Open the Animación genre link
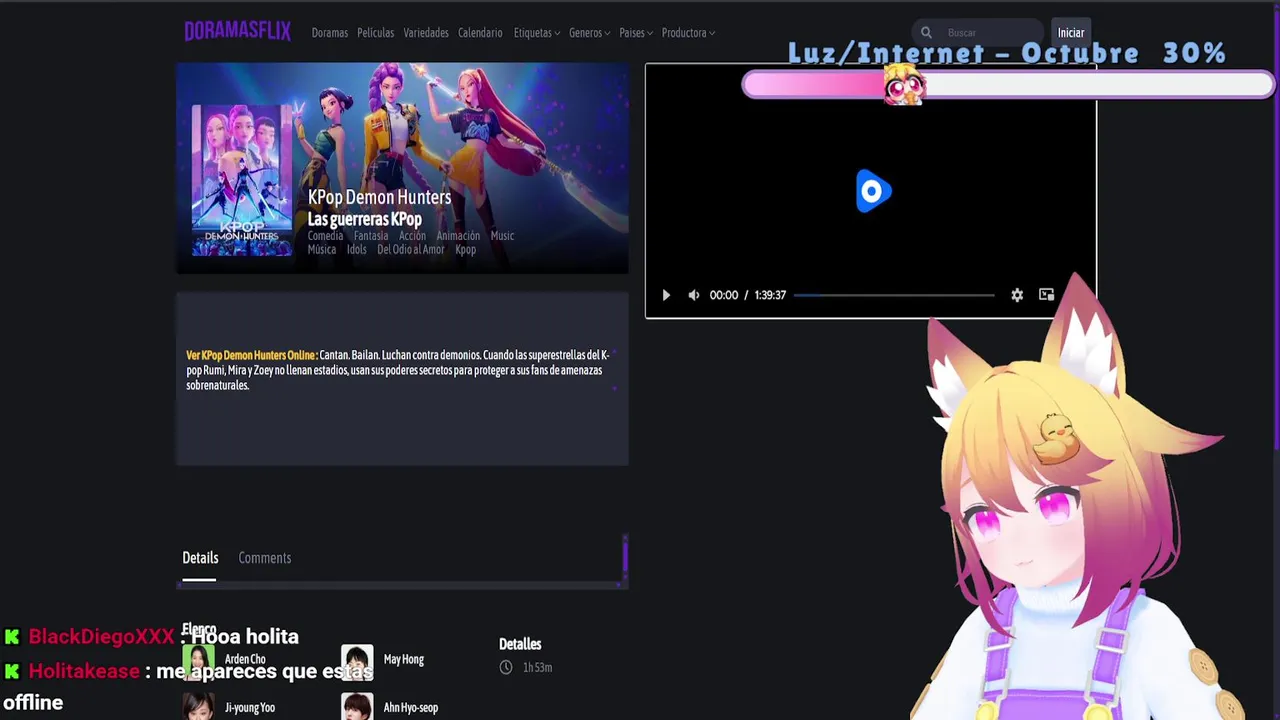The width and height of the screenshot is (1280, 720). click(458, 236)
